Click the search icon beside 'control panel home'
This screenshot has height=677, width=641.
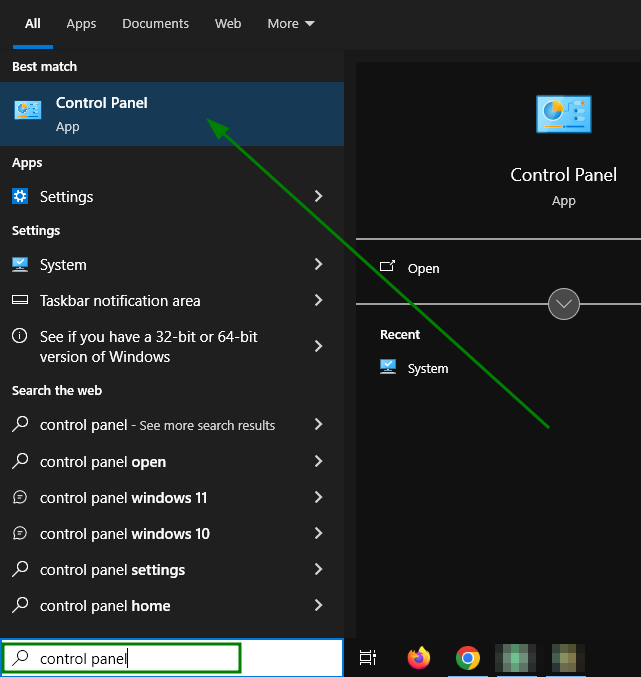pos(20,605)
